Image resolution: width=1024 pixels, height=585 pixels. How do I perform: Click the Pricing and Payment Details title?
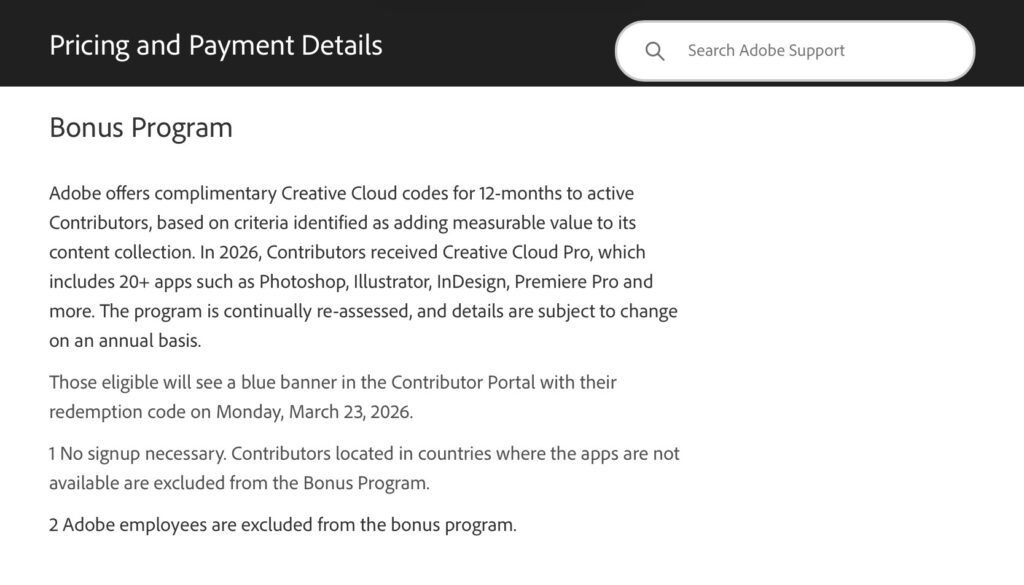tap(216, 45)
